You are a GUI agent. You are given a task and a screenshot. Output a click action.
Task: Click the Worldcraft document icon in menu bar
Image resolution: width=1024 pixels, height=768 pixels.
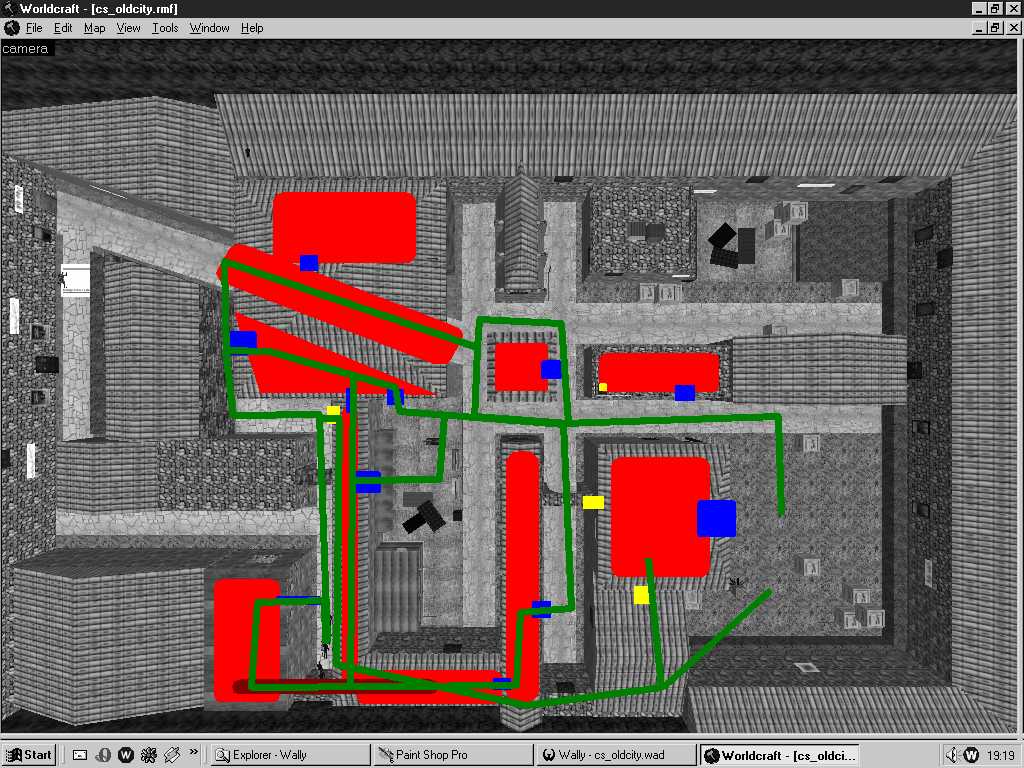(12, 28)
